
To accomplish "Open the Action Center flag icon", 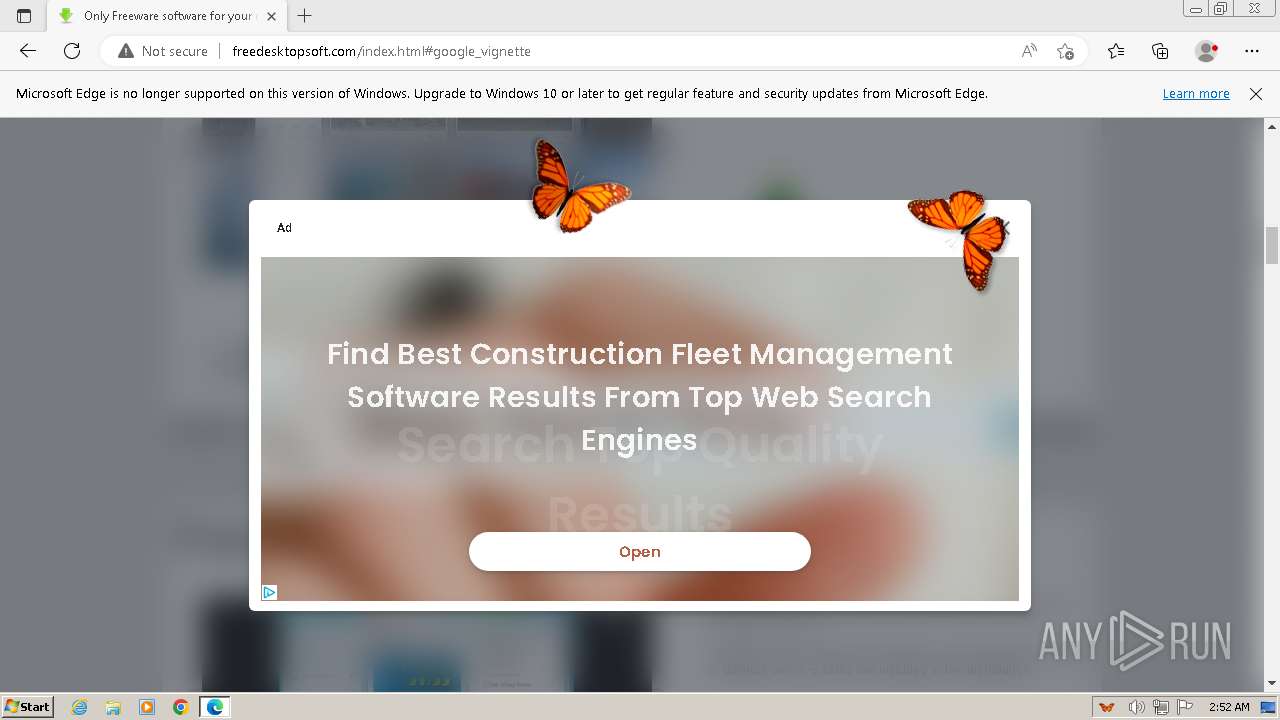I will pyautogui.click(x=1185, y=707).
